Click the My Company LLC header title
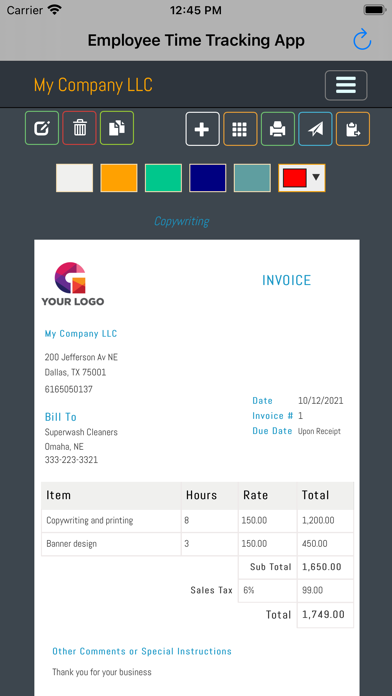The image size is (392, 696). pyautogui.click(x=93, y=85)
